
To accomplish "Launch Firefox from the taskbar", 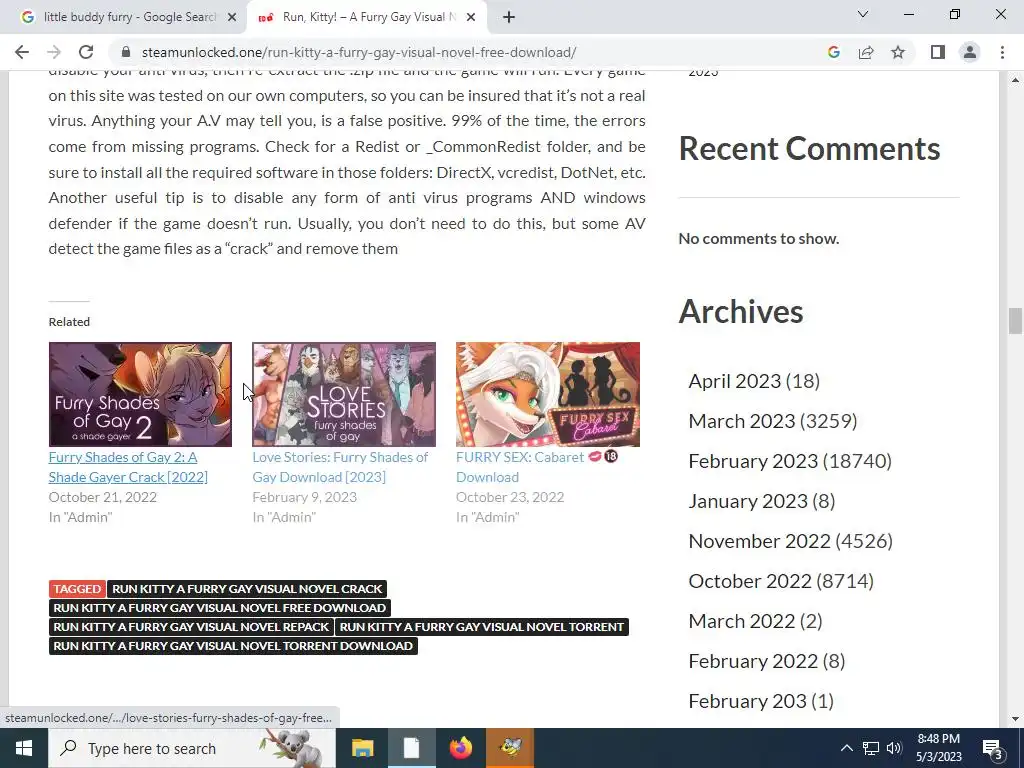I will pyautogui.click(x=461, y=748).
